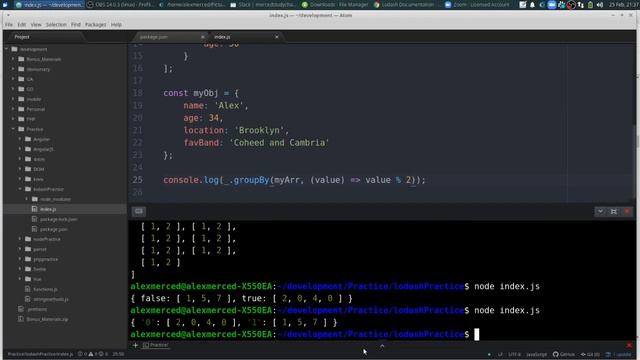Open the Packages menu
The height and width of the screenshot is (360, 640).
point(96,24)
